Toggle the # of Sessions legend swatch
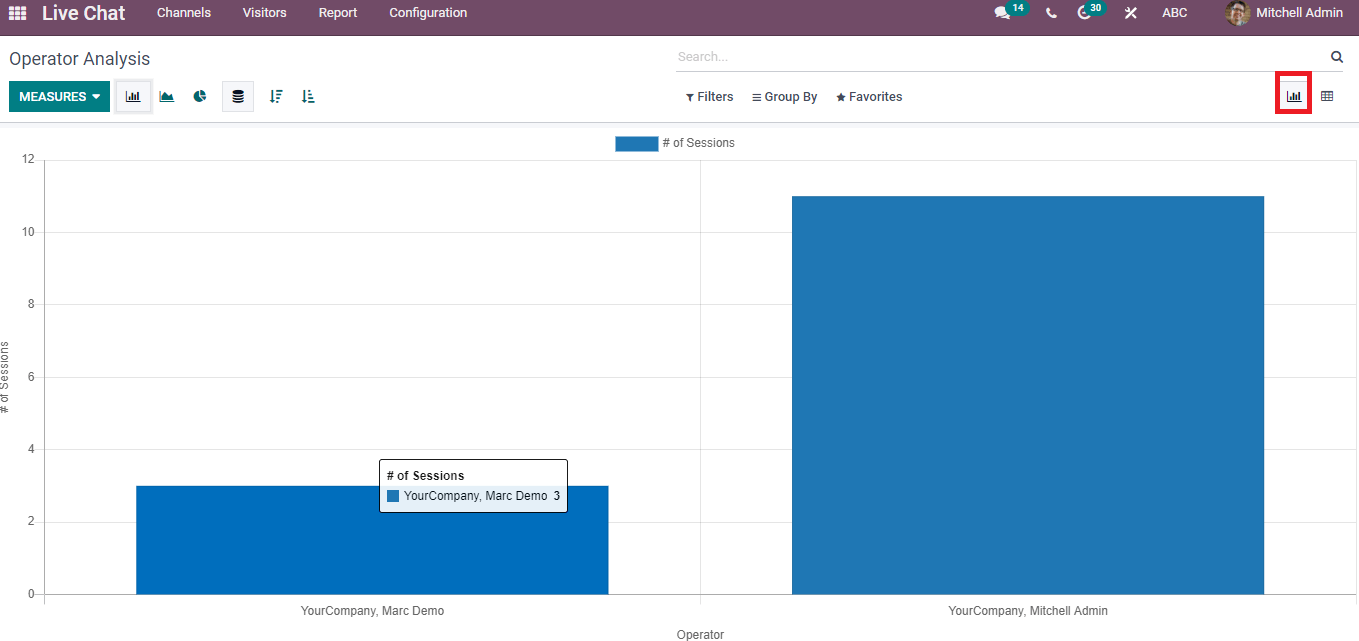The height and width of the screenshot is (641, 1359). click(x=636, y=143)
